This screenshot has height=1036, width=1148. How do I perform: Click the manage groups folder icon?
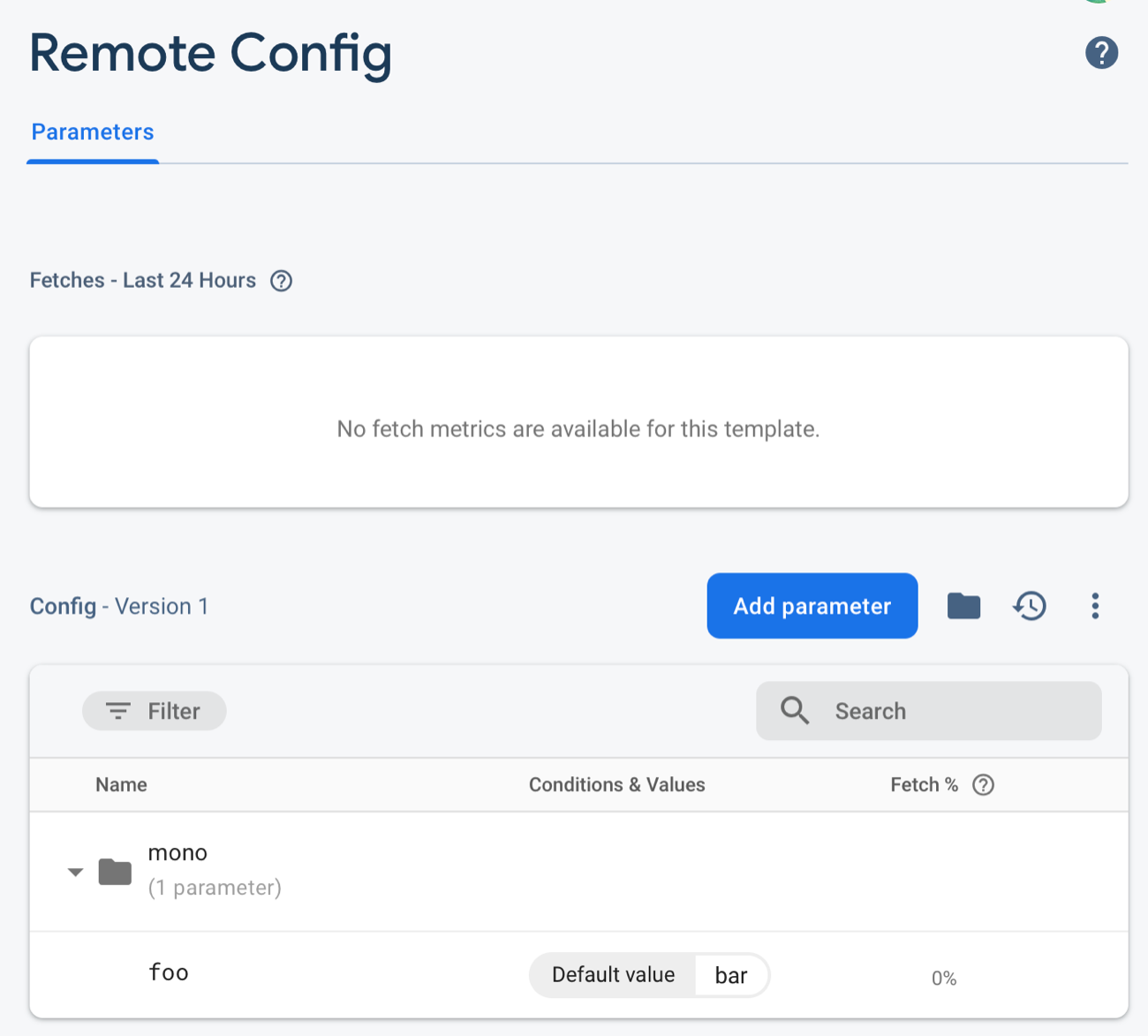coord(963,606)
